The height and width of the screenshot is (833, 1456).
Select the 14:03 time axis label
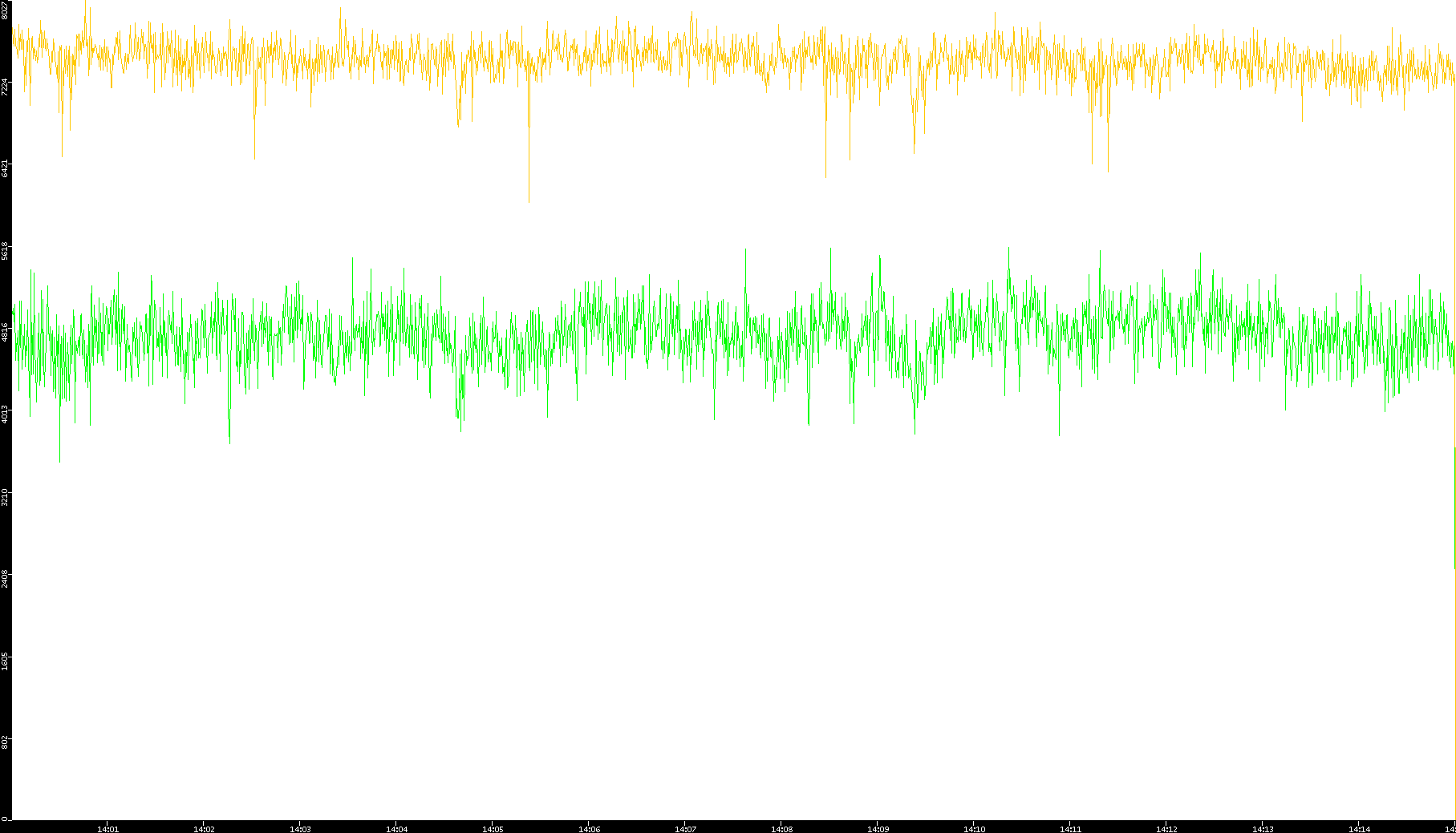pos(300,829)
